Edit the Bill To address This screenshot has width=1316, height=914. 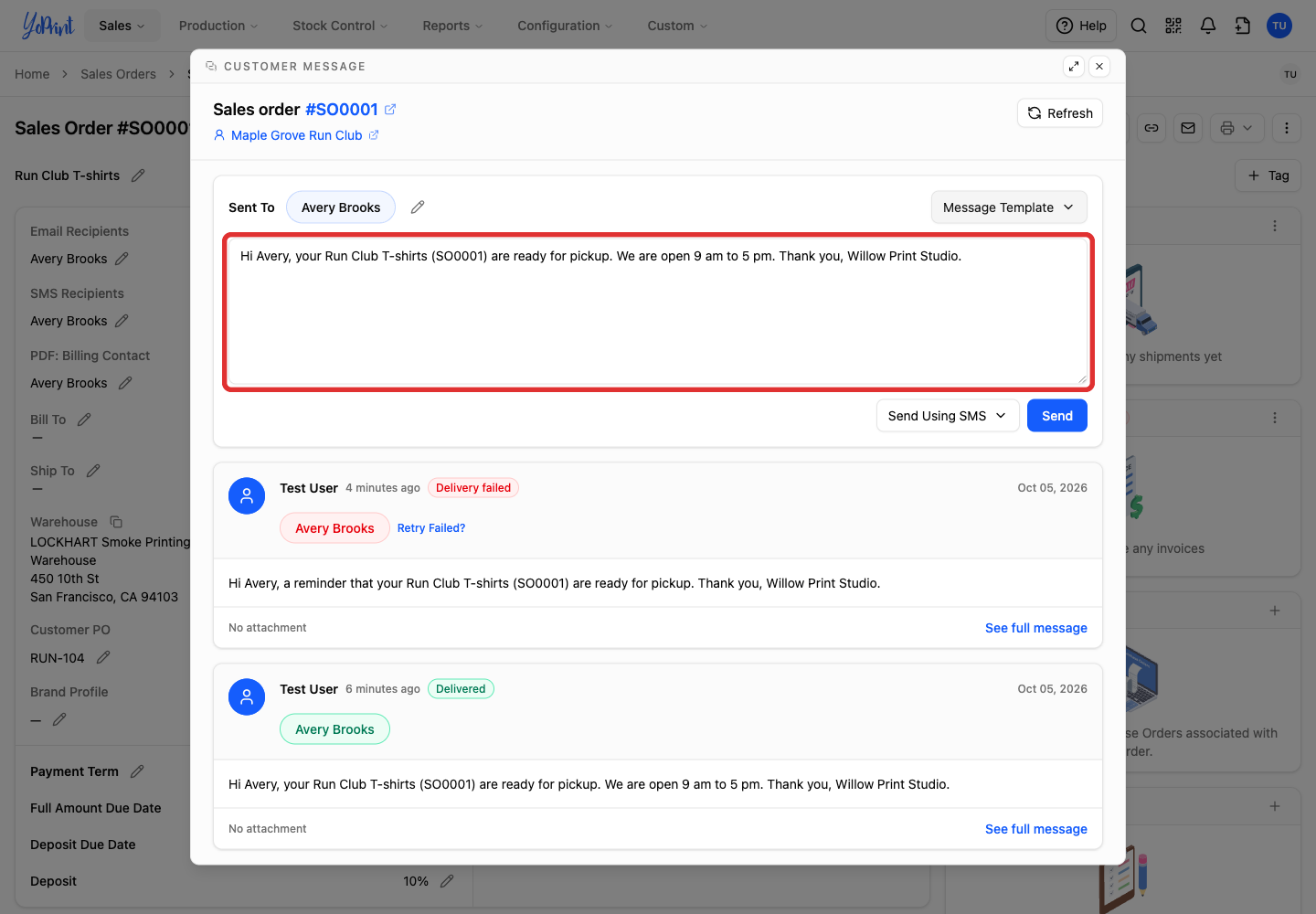[x=84, y=420]
